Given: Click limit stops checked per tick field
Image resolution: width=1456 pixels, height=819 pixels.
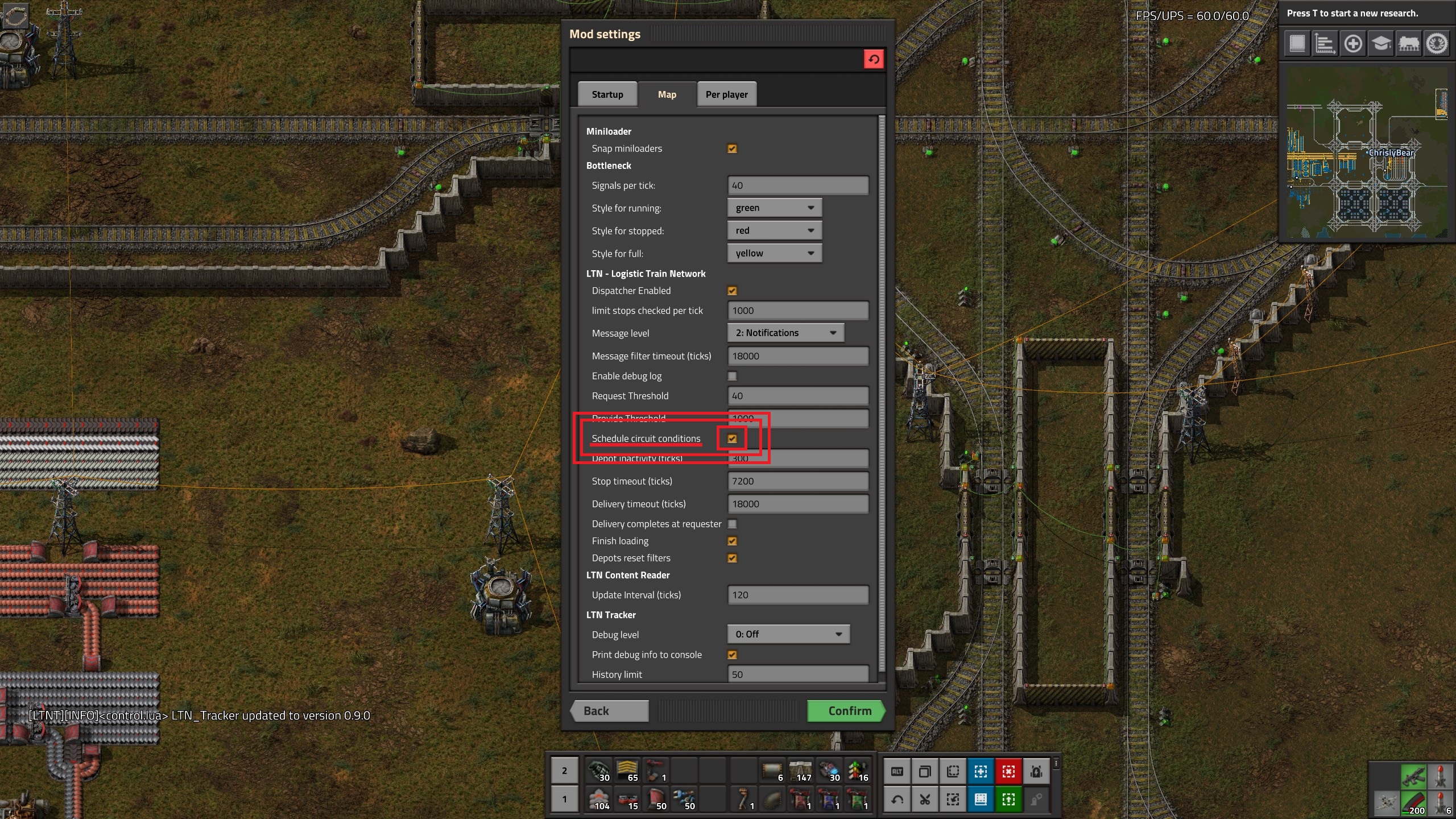Looking at the screenshot, I should click(798, 311).
